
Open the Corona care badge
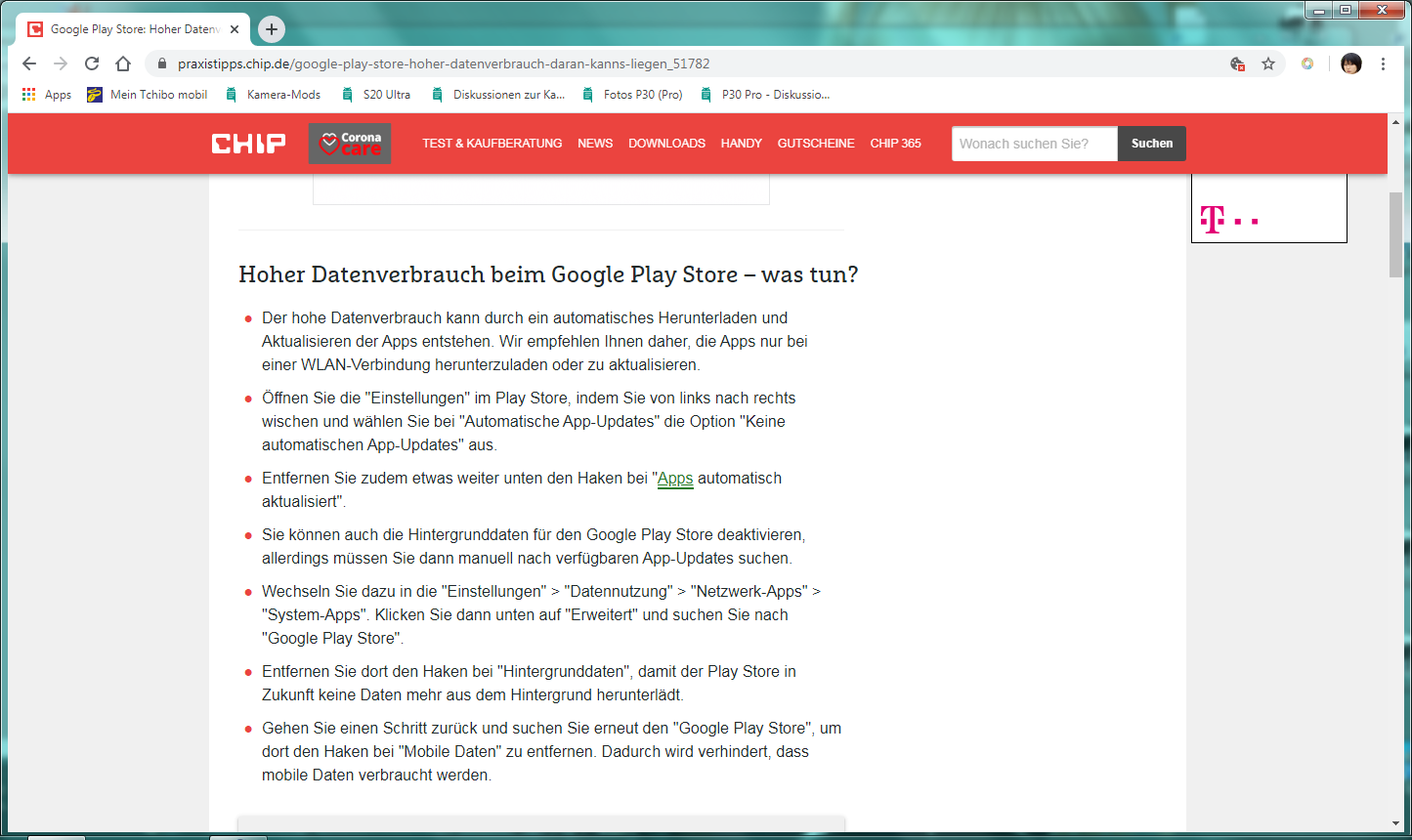(350, 144)
